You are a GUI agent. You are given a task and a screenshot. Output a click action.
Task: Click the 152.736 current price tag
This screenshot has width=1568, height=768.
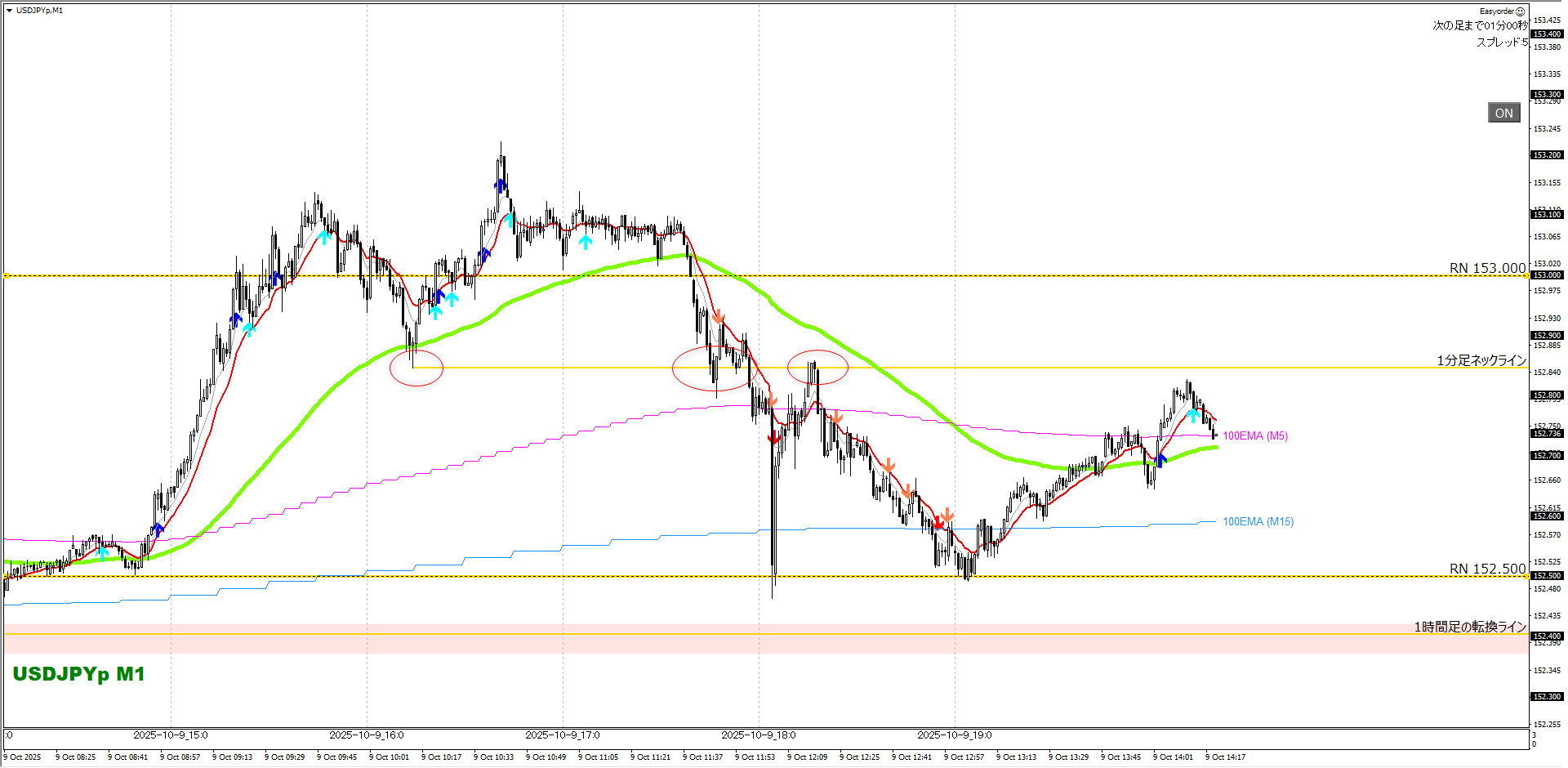pyautogui.click(x=1546, y=434)
